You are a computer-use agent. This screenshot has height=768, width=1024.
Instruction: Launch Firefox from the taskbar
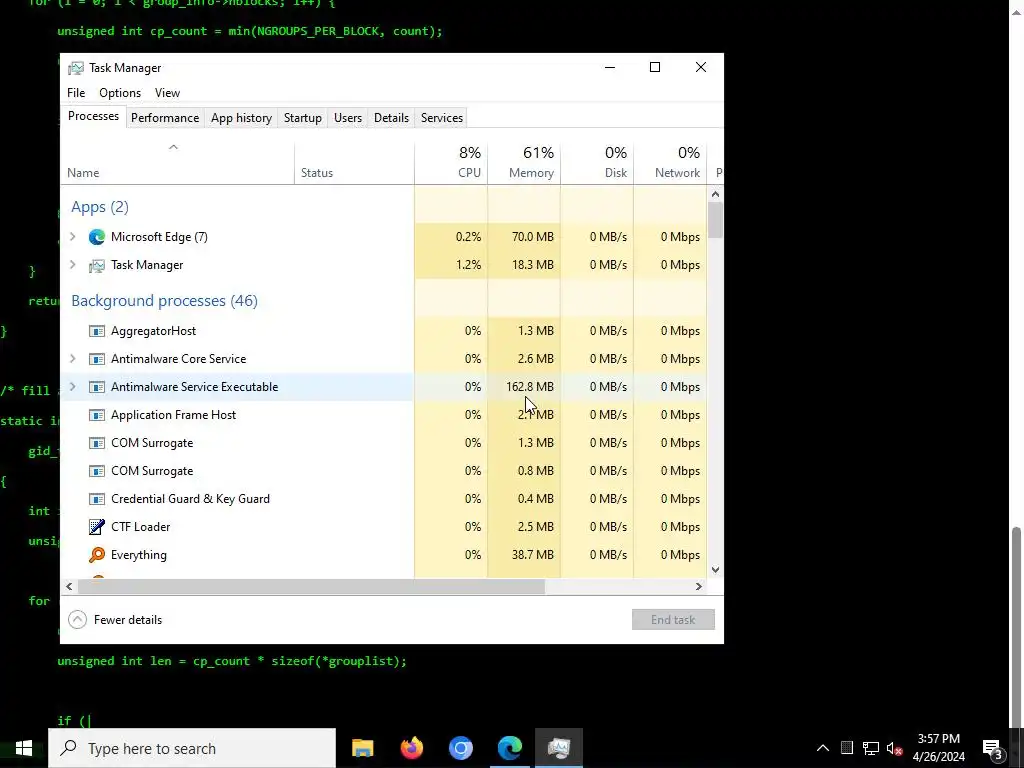(411, 748)
